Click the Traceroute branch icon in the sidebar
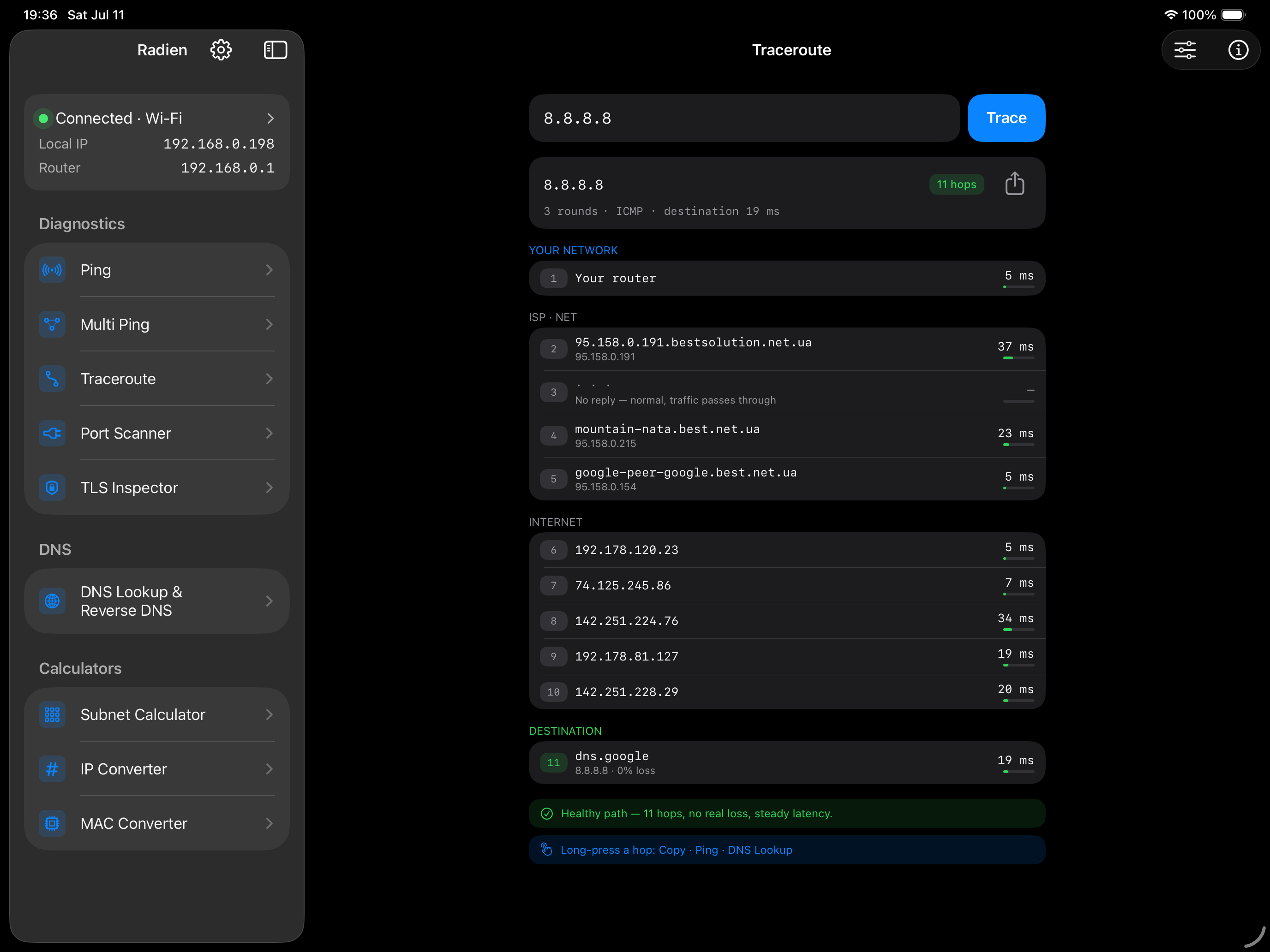The height and width of the screenshot is (952, 1270). click(52, 379)
